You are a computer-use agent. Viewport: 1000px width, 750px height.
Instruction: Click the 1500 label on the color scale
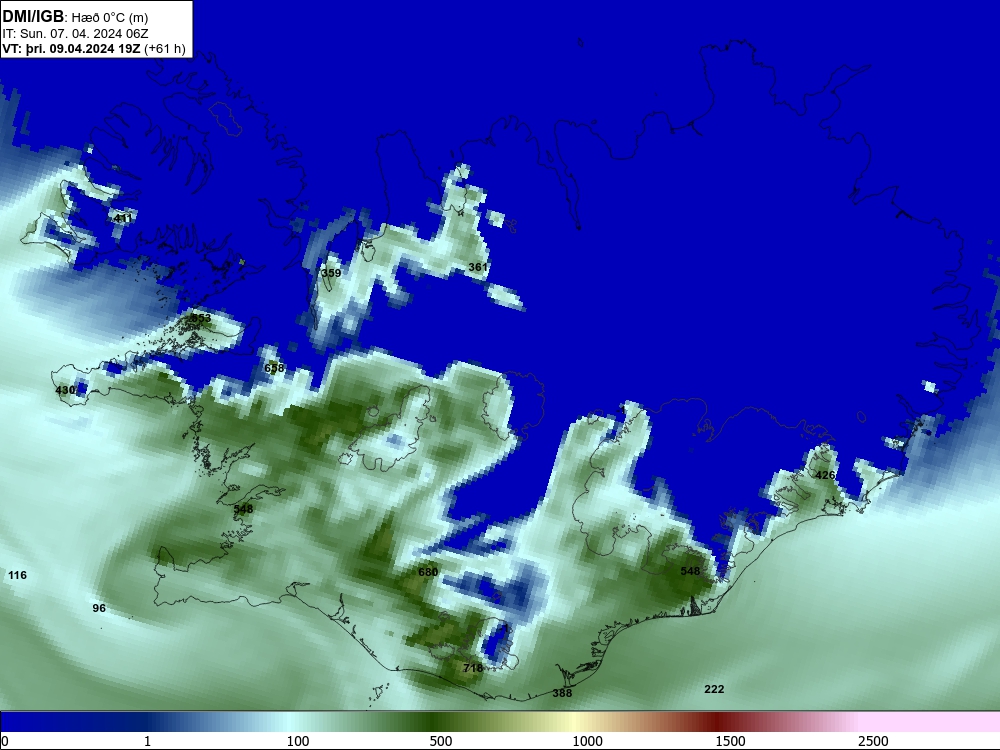click(730, 741)
